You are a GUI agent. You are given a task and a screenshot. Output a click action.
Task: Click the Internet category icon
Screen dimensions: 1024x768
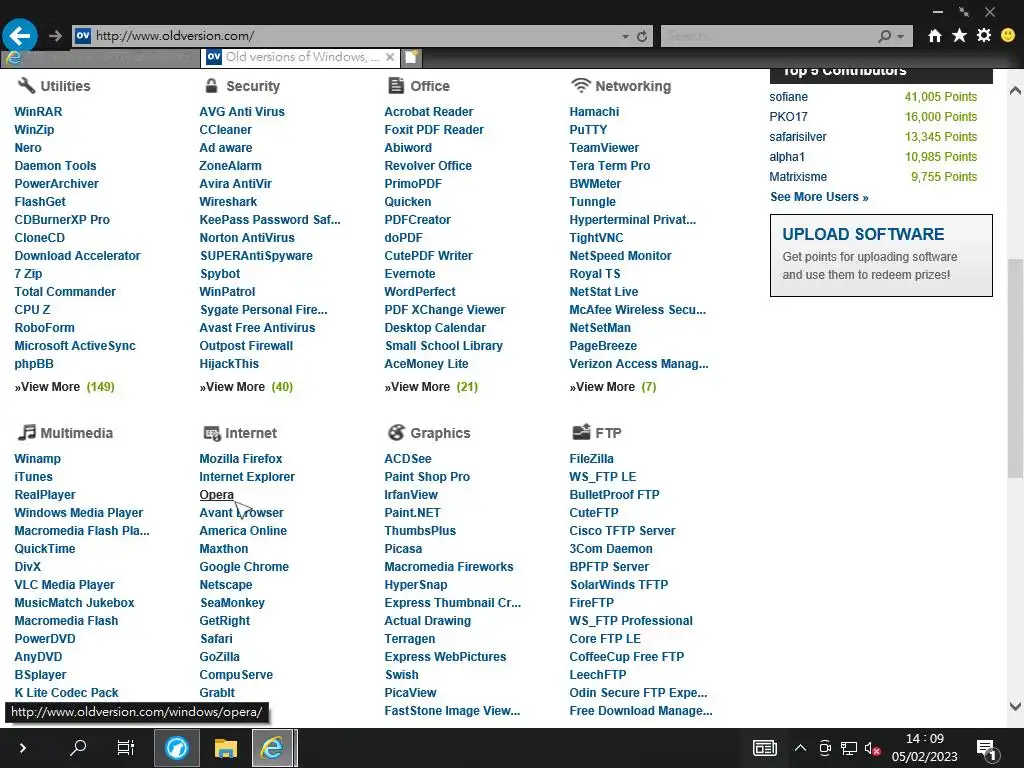pos(212,434)
